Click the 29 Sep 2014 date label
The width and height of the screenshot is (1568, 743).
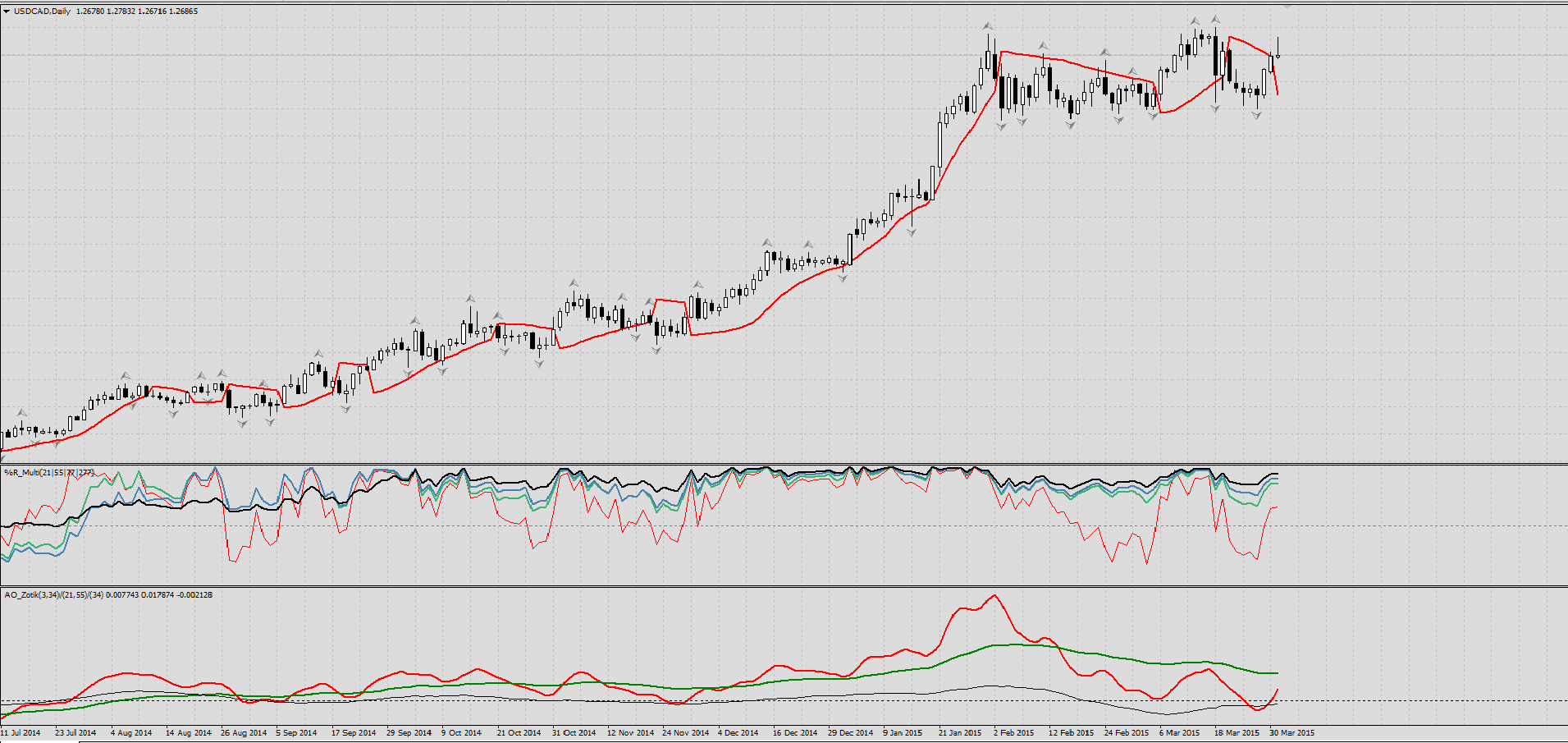[409, 733]
